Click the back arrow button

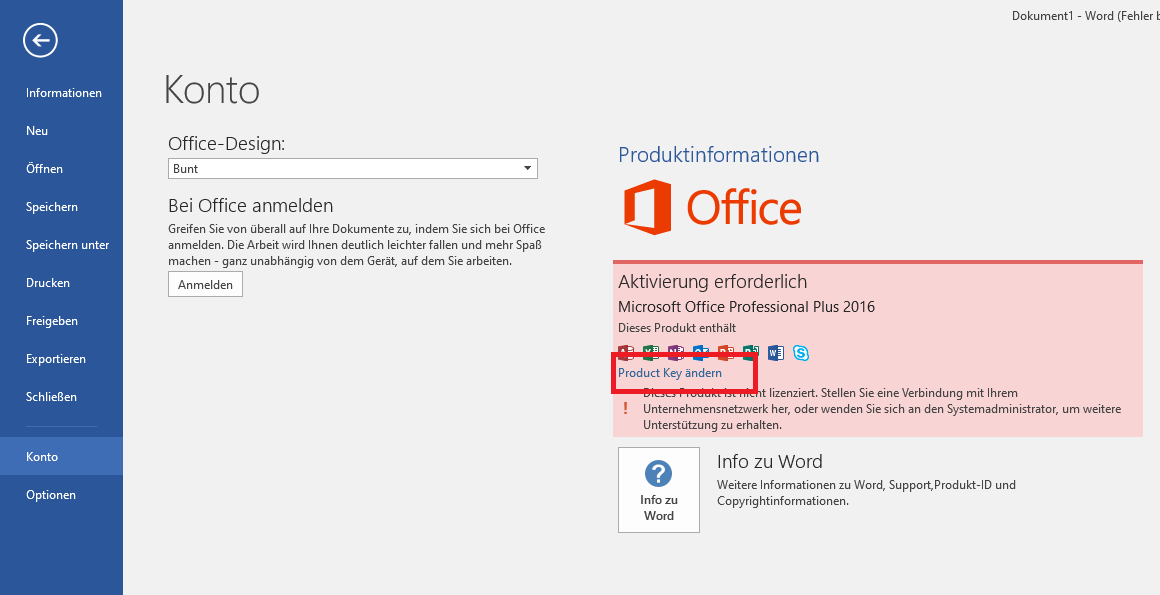coord(41,40)
